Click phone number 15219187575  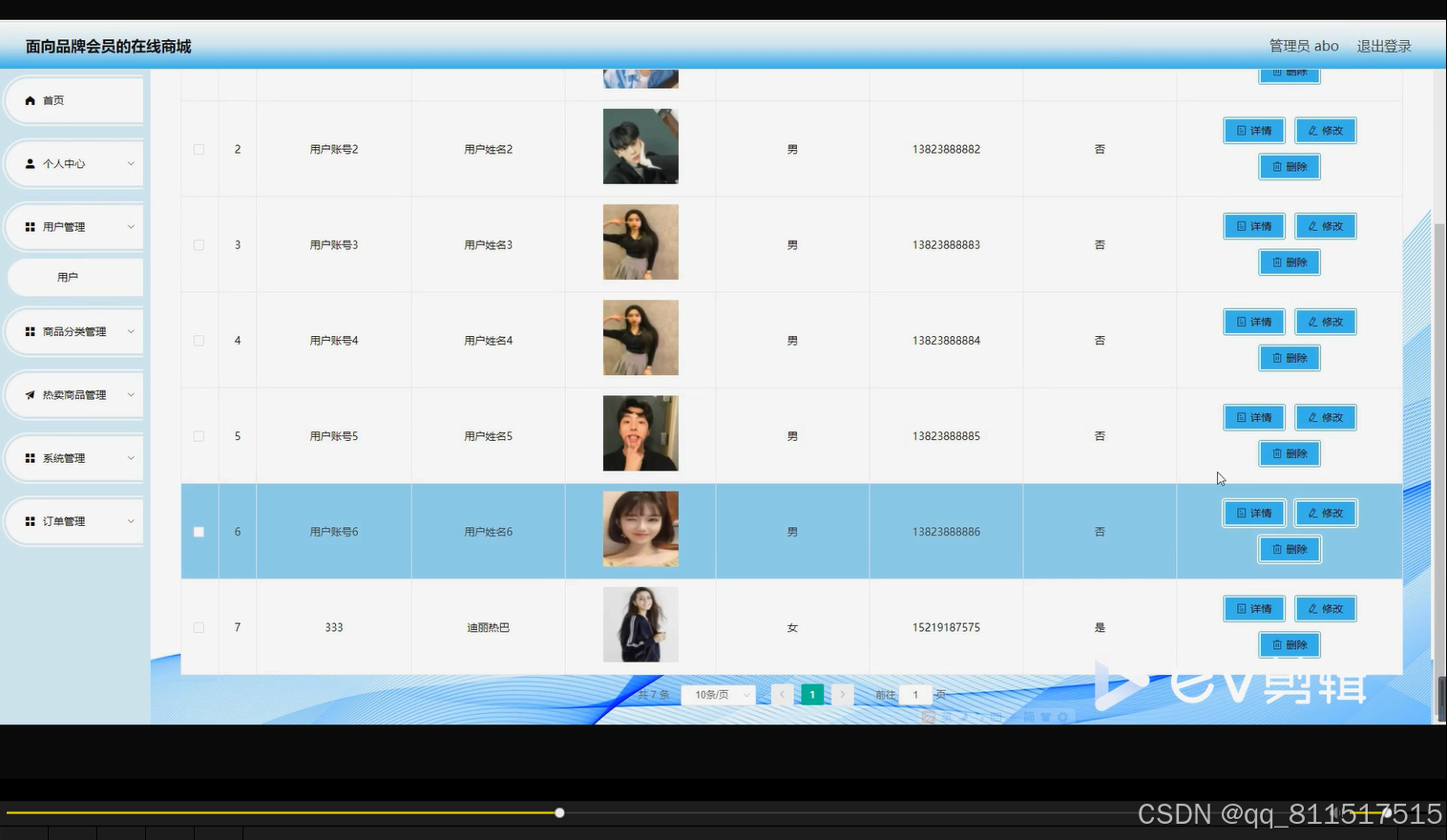[x=946, y=627]
